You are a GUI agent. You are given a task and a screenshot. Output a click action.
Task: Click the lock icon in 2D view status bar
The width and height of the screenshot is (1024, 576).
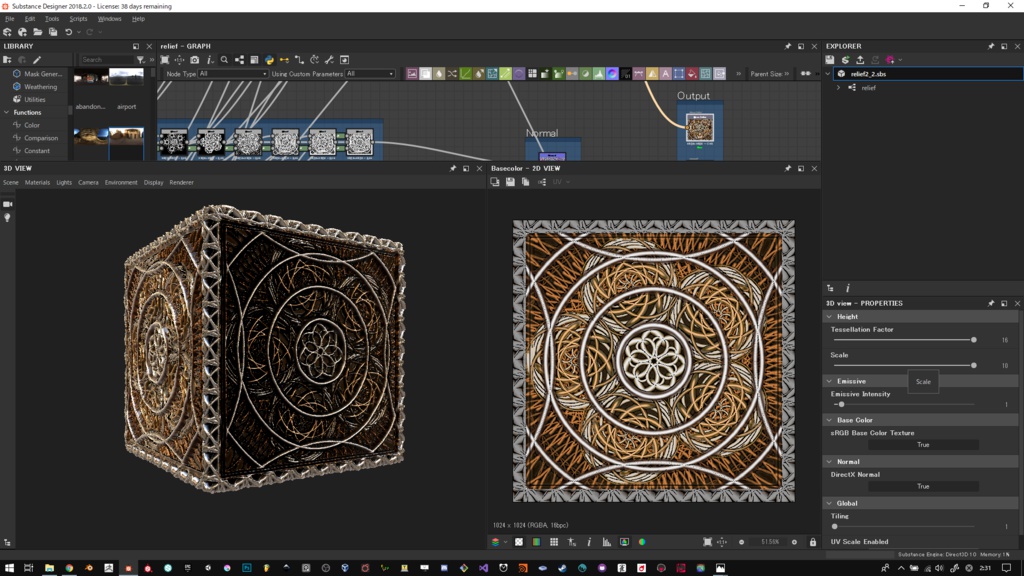point(814,541)
